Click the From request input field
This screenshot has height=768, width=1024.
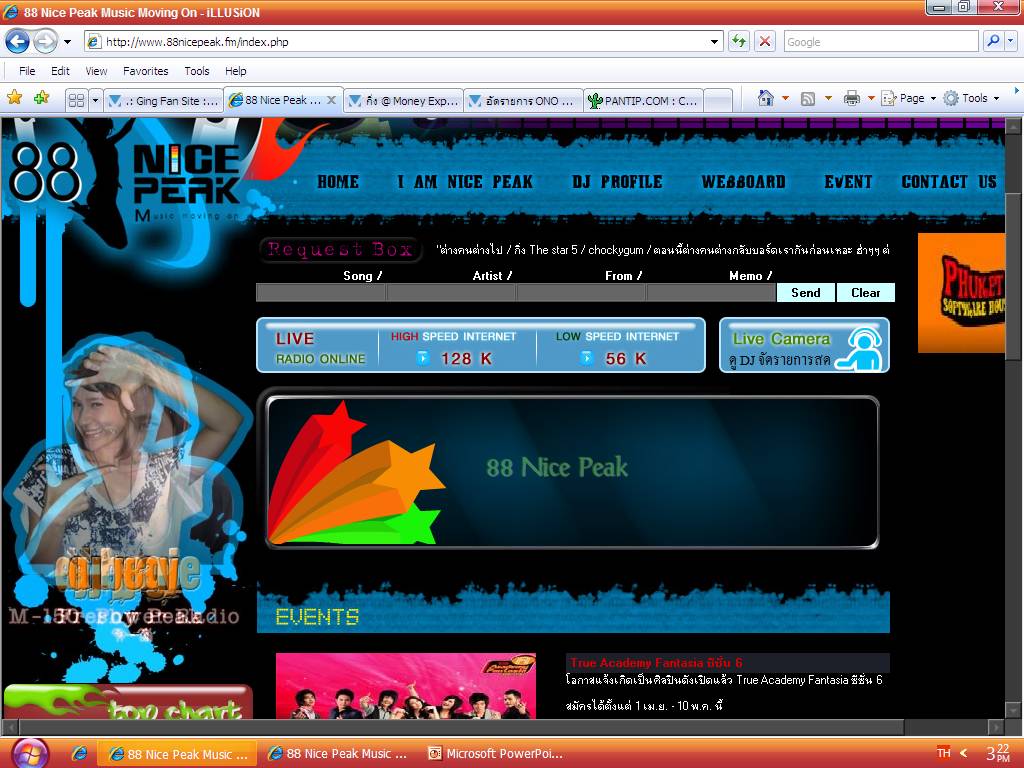pos(581,293)
